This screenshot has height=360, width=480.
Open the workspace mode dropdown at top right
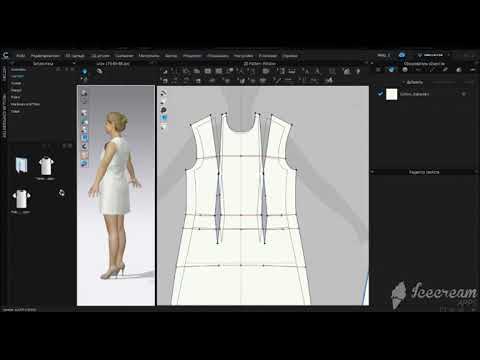coord(433,55)
